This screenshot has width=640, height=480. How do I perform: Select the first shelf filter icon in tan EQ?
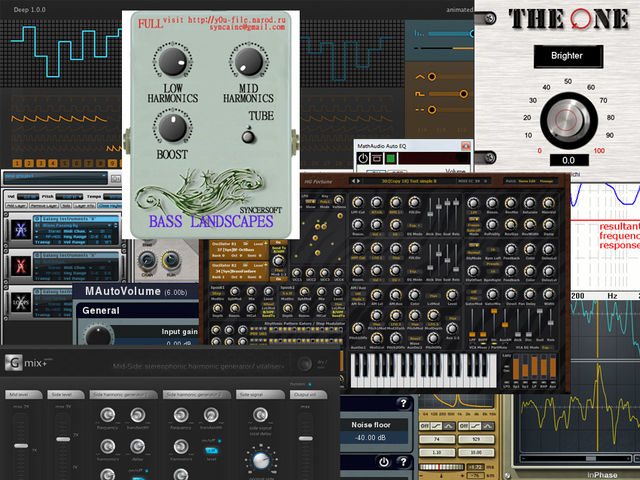pyautogui.click(x=436, y=426)
